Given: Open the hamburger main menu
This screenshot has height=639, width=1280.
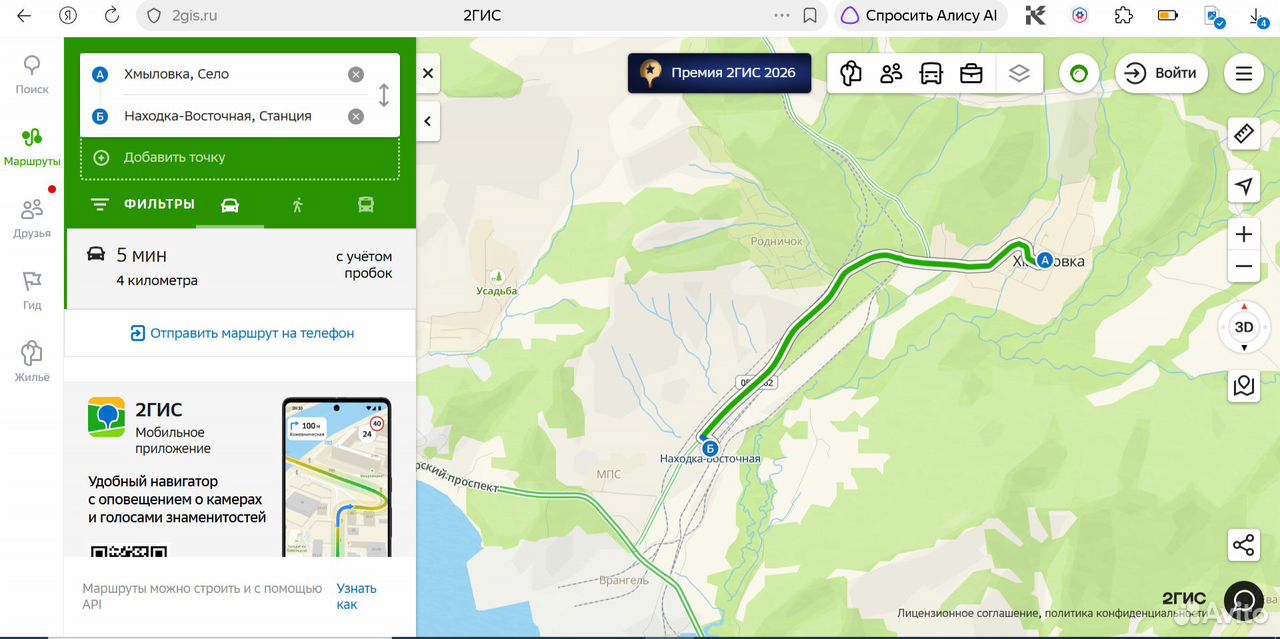Looking at the screenshot, I should coord(1244,73).
